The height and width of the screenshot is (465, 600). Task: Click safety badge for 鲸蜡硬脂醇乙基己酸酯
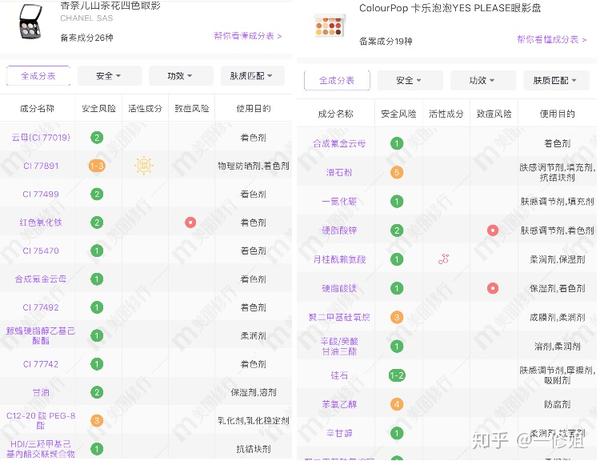click(97, 336)
